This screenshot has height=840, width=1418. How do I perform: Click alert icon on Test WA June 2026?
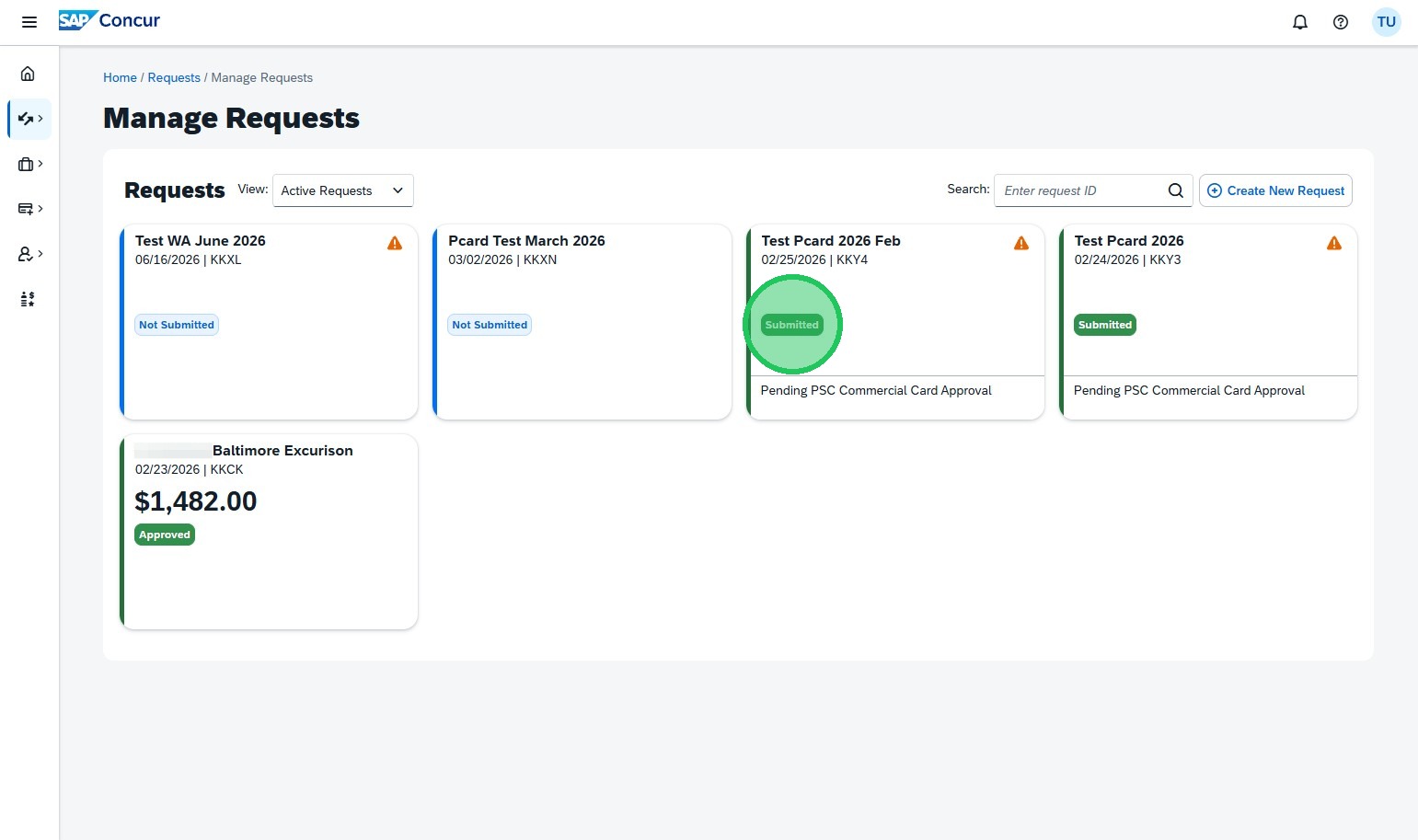click(x=395, y=243)
